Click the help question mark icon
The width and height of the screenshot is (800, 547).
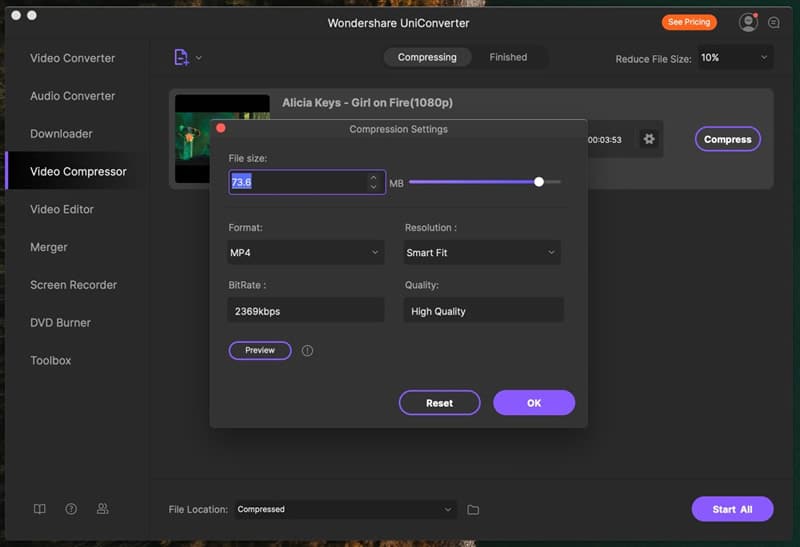(x=71, y=509)
